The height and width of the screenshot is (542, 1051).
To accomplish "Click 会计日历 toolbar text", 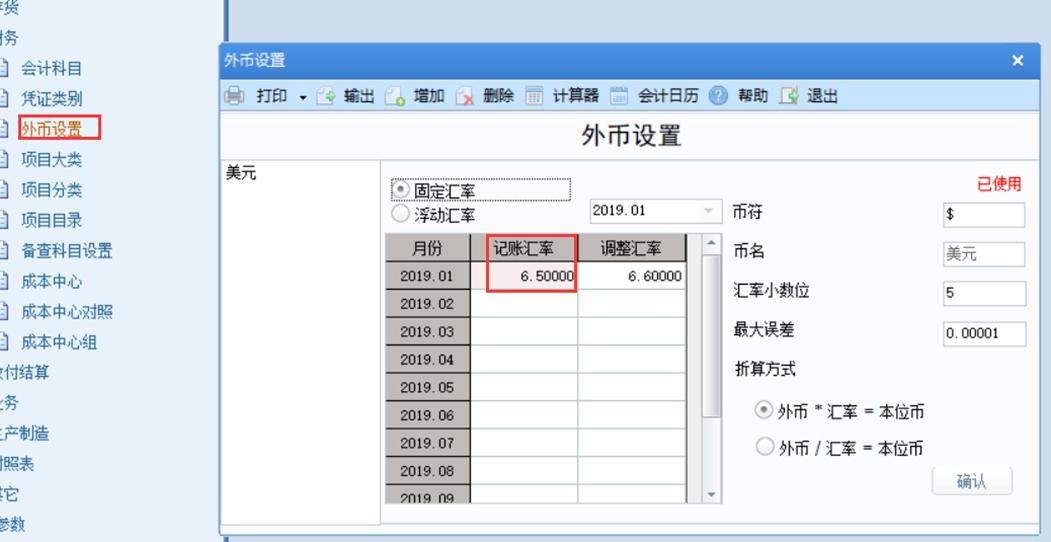I will 668,96.
